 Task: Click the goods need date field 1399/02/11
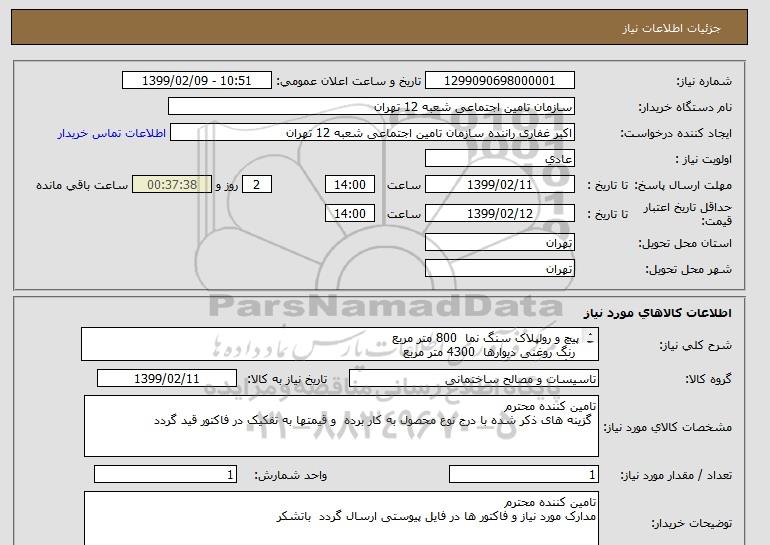click(166, 379)
